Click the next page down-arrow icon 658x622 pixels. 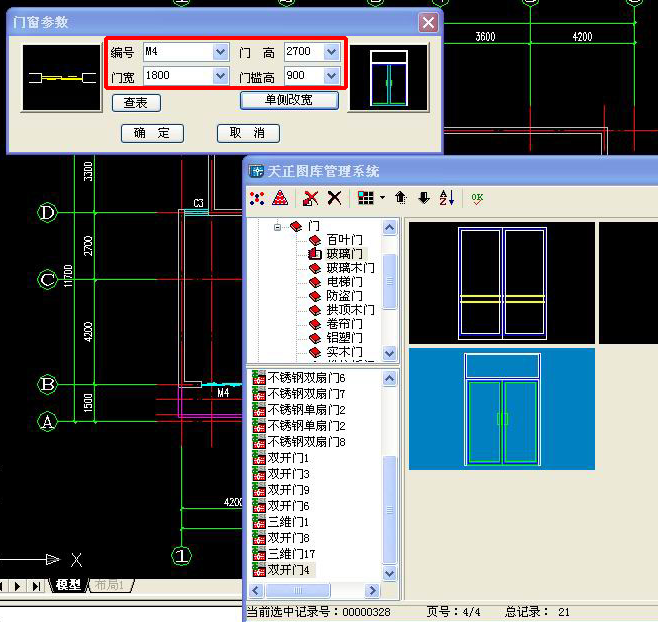point(424,198)
